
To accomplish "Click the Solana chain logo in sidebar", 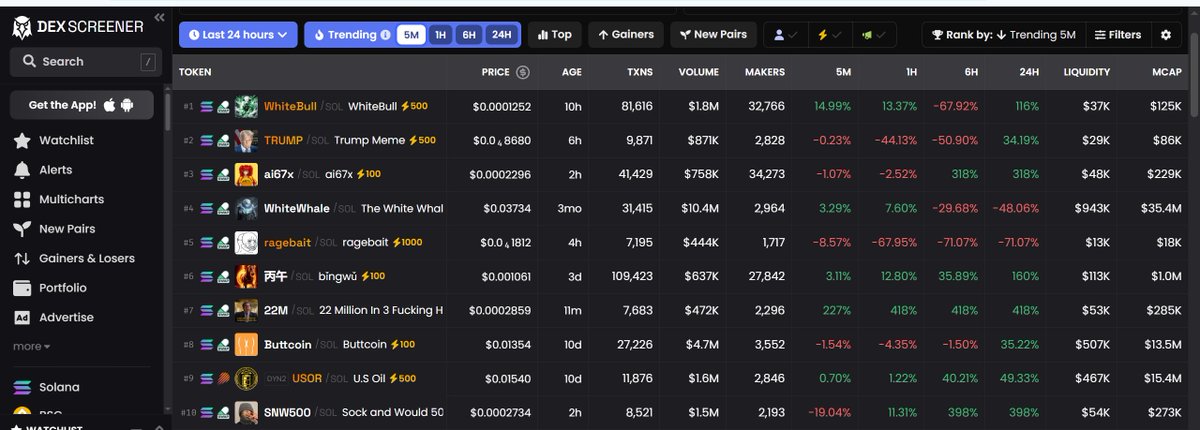I will (22, 387).
